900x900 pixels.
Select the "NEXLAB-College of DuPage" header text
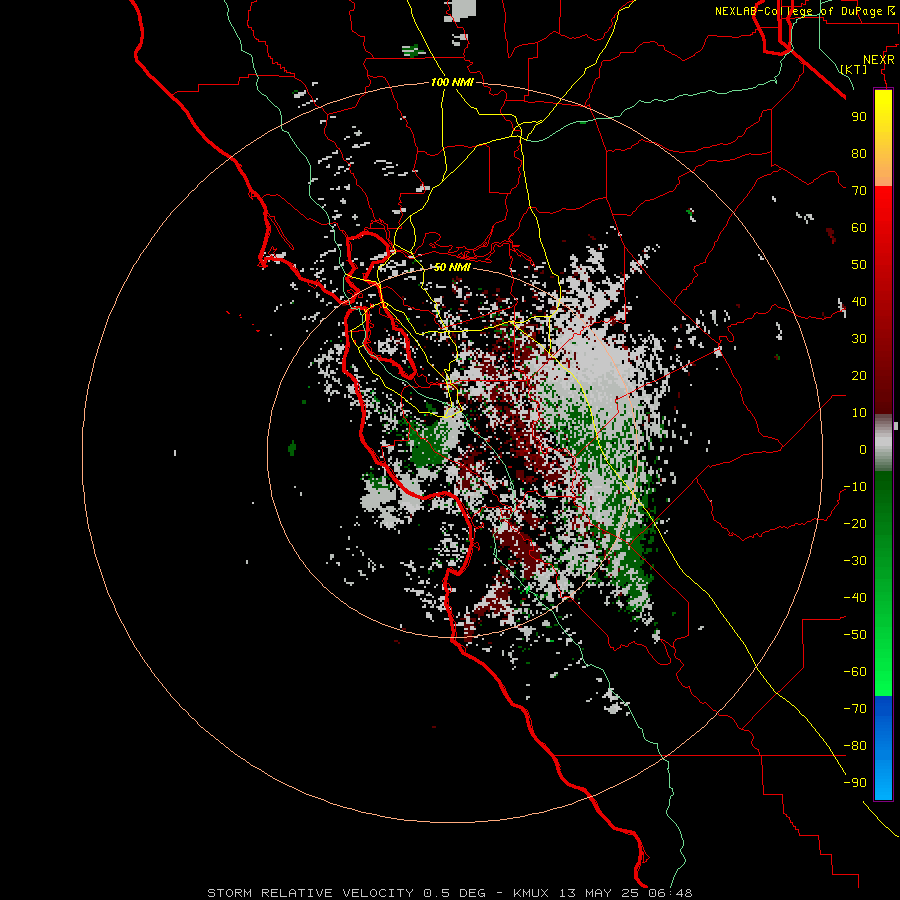[x=801, y=11]
